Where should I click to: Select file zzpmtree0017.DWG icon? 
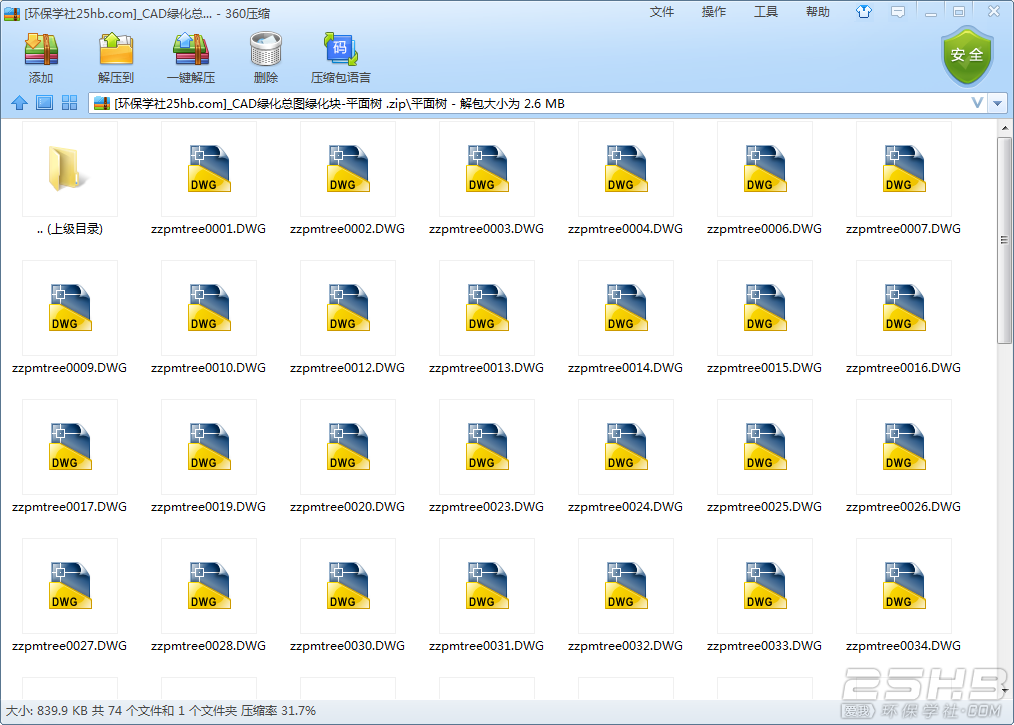(x=69, y=447)
